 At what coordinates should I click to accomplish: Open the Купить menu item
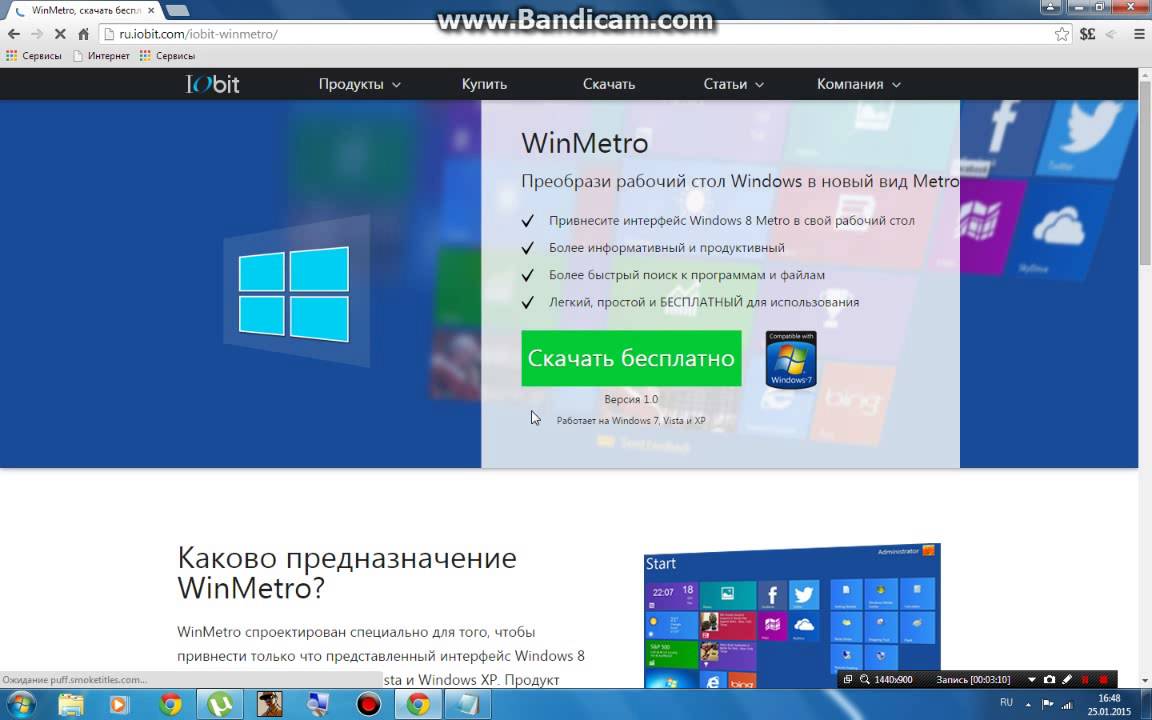484,84
